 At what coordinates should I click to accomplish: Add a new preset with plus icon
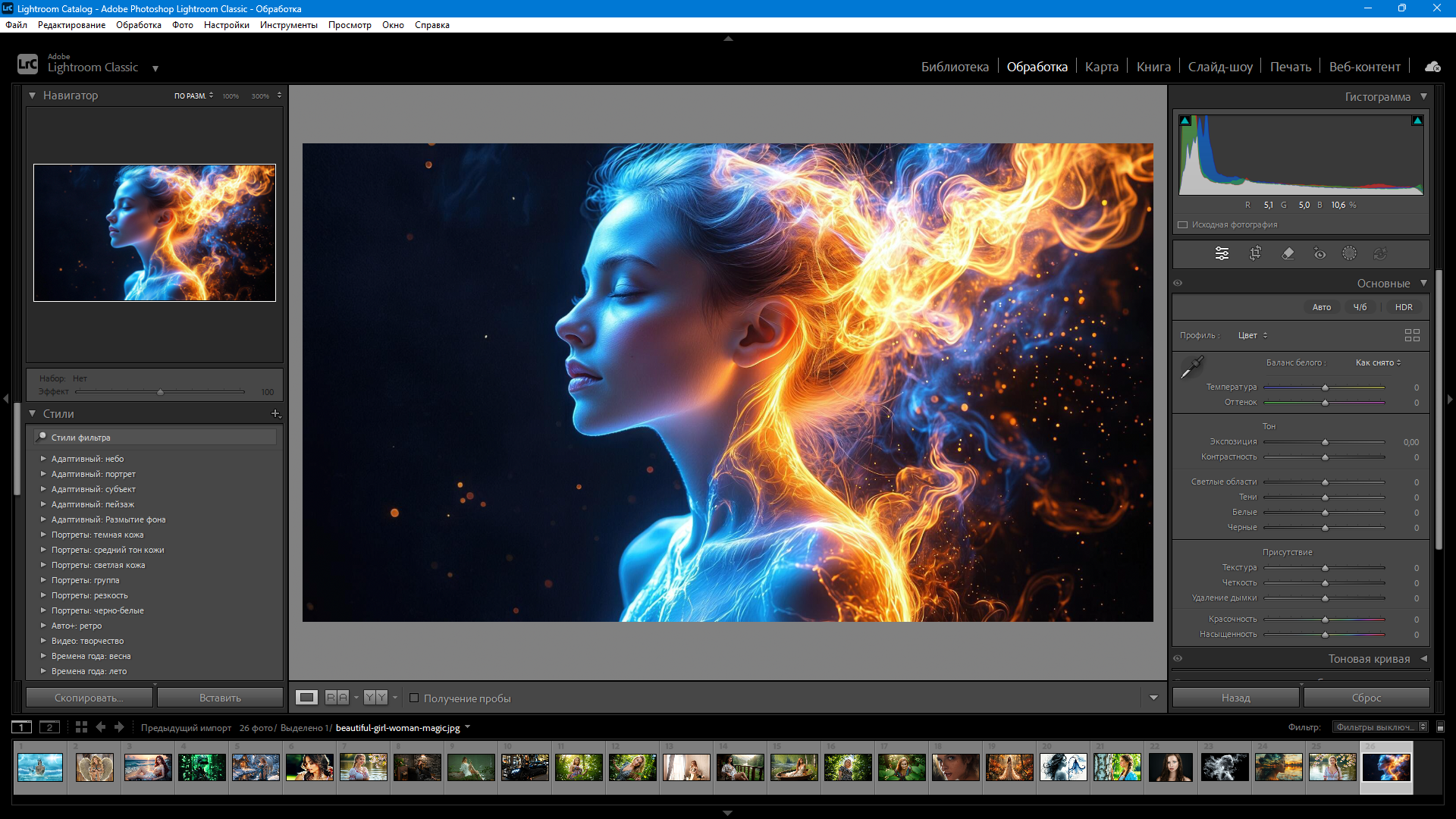275,413
